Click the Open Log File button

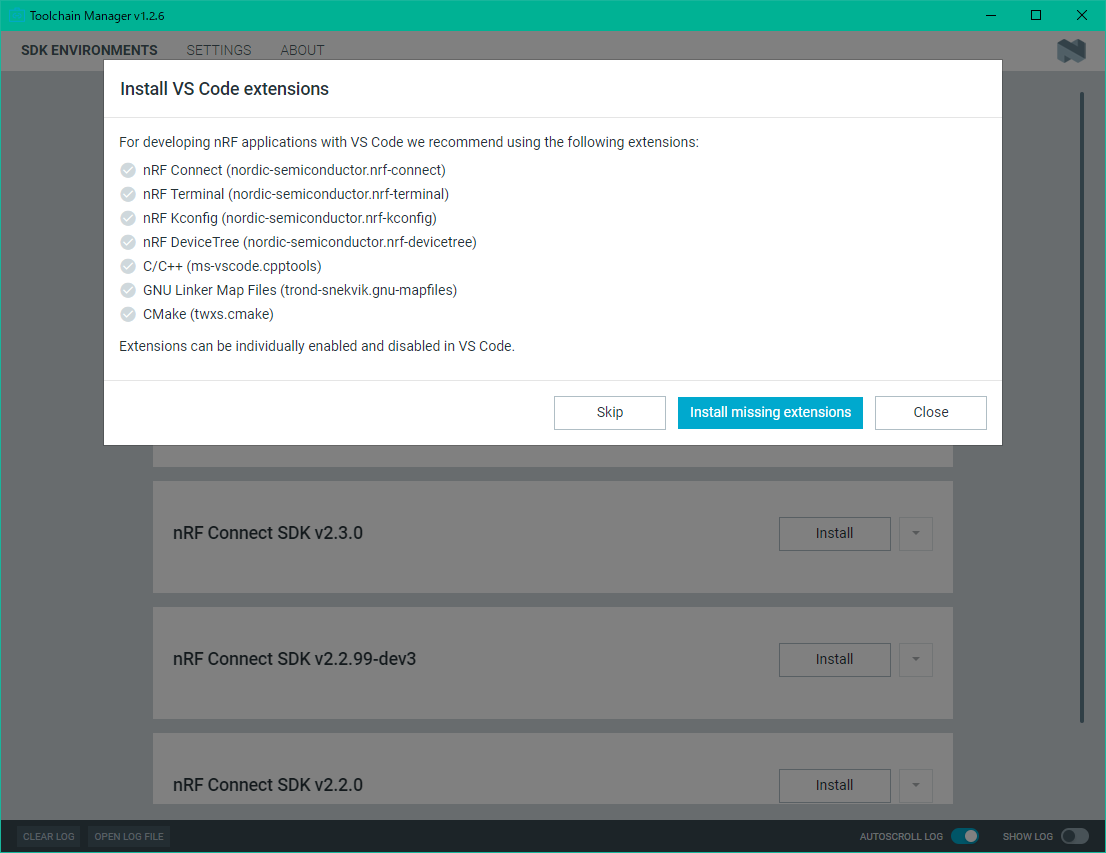pyautogui.click(x=129, y=837)
